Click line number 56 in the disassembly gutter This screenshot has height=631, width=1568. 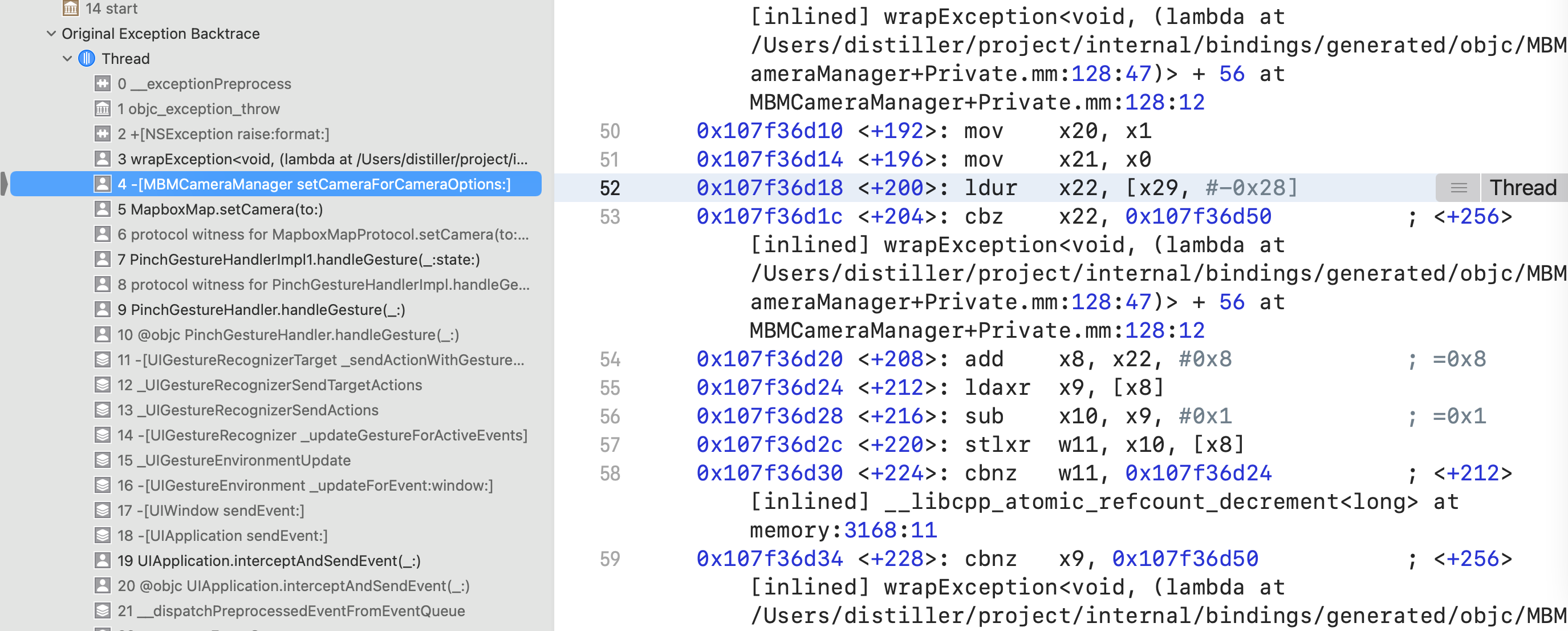pyautogui.click(x=612, y=416)
